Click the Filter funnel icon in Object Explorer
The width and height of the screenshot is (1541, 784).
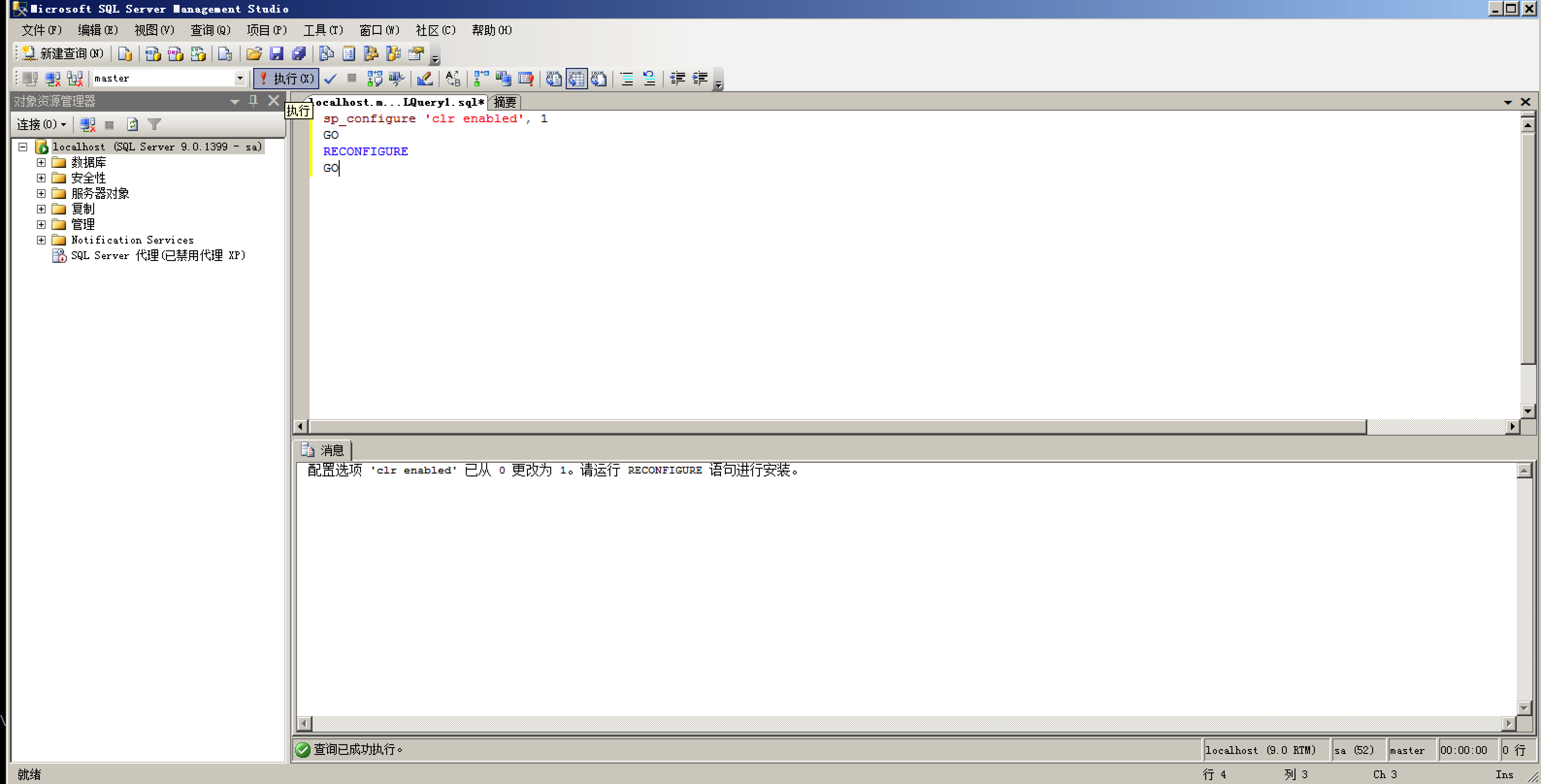click(154, 124)
